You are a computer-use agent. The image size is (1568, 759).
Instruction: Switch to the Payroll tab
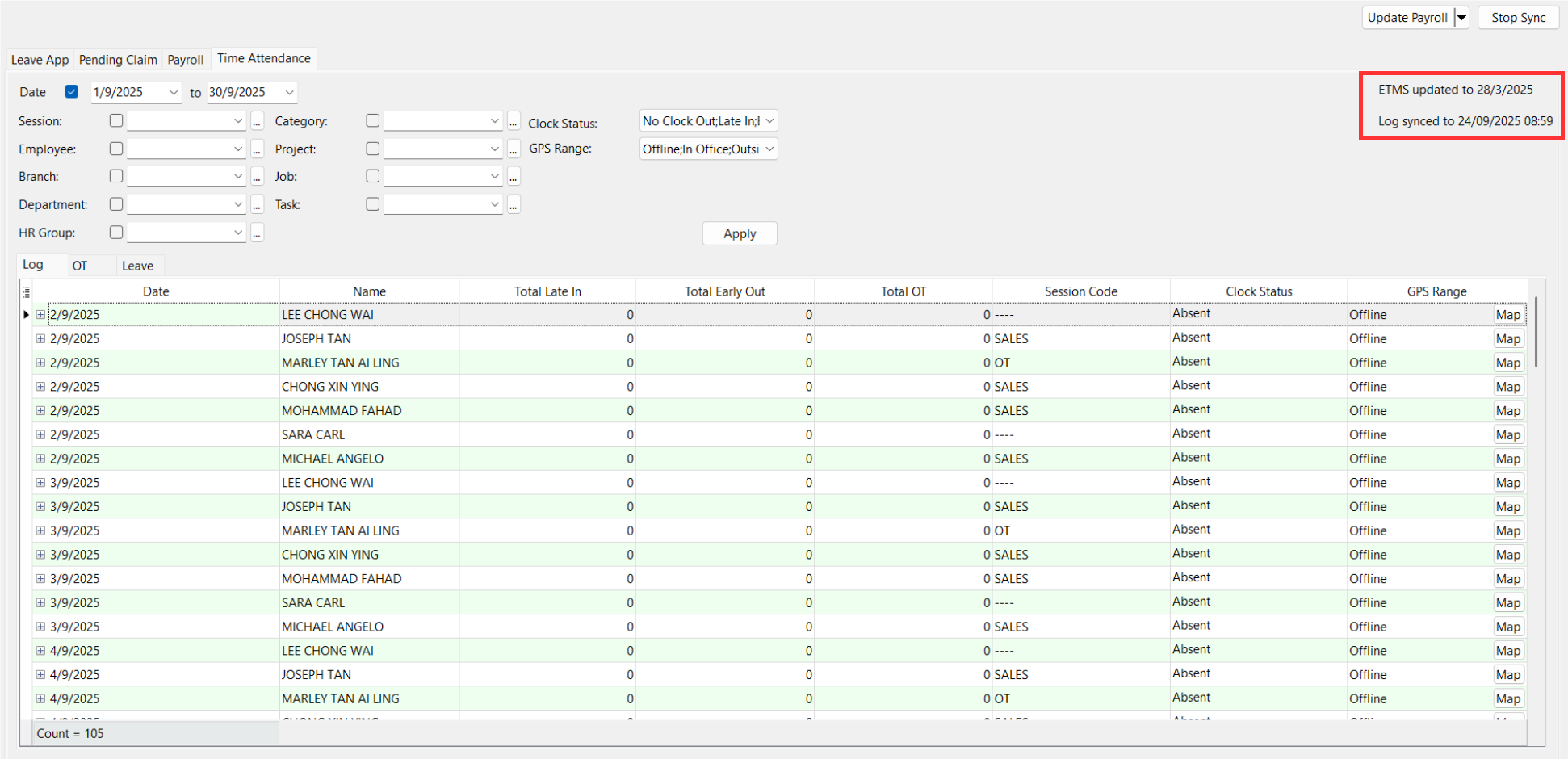186,60
